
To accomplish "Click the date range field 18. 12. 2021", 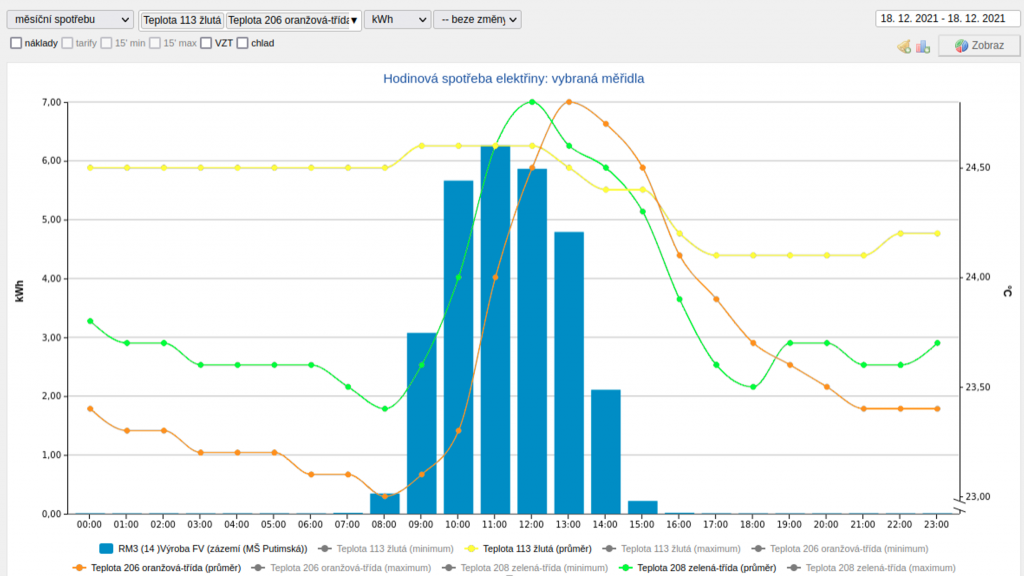I will click(x=941, y=18).
